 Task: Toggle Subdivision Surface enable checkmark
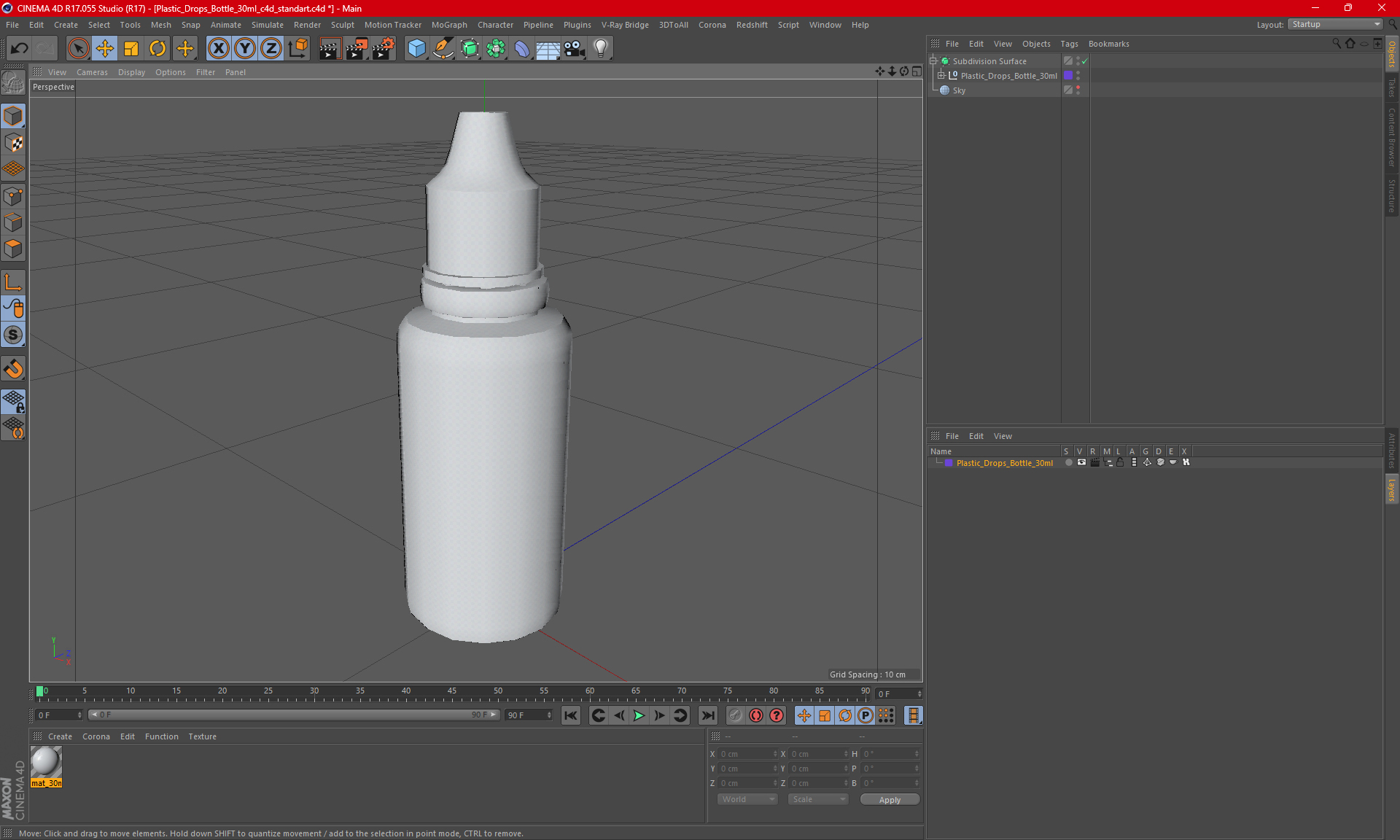pos(1084,61)
